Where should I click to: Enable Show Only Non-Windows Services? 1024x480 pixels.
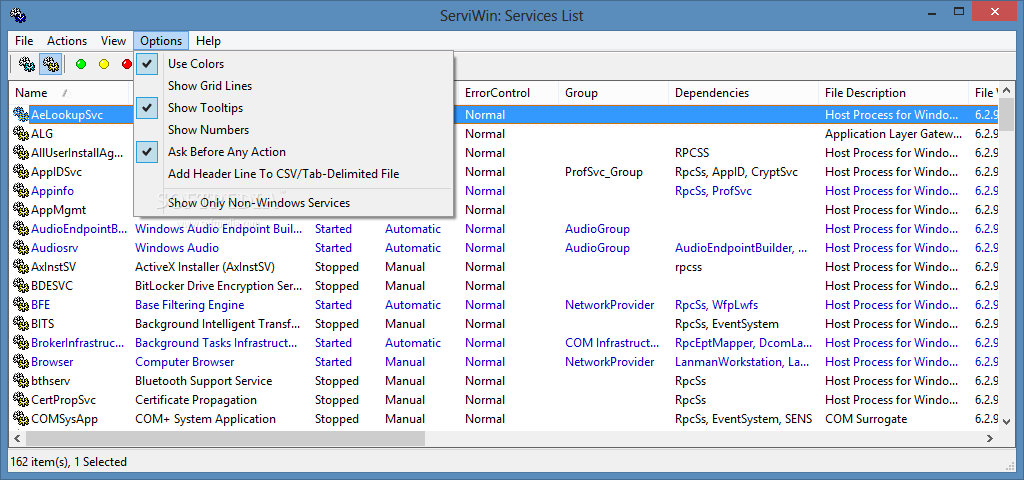[x=293, y=203]
